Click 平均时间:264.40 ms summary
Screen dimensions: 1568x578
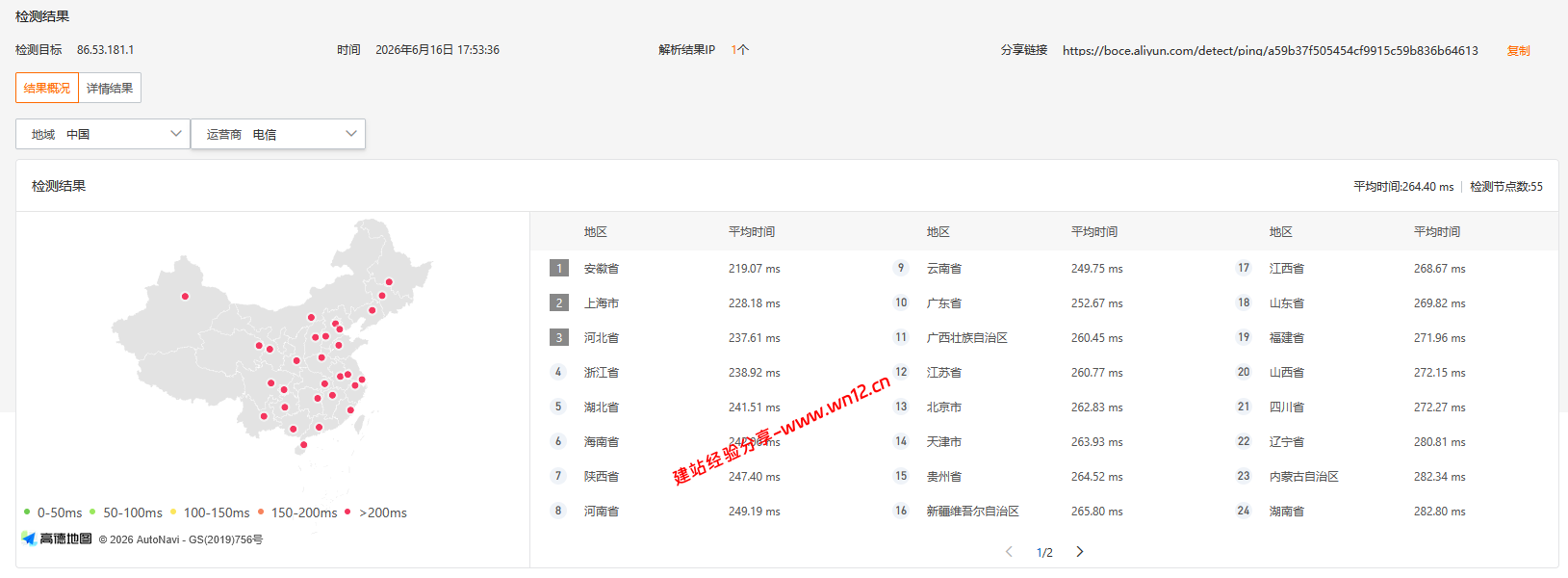click(1403, 187)
